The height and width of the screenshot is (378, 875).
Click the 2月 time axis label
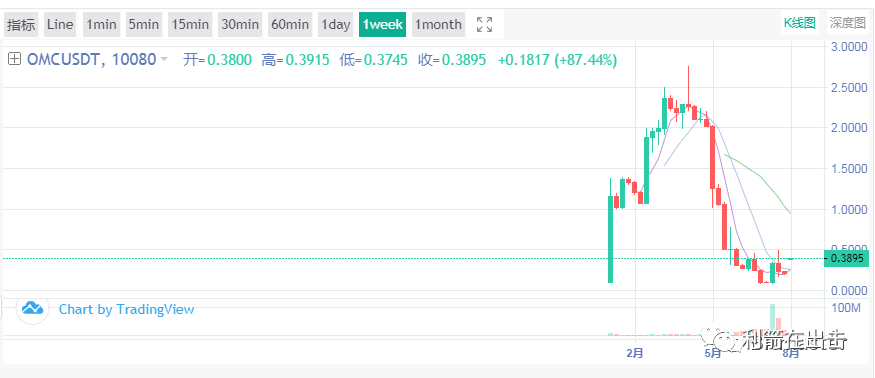635,353
